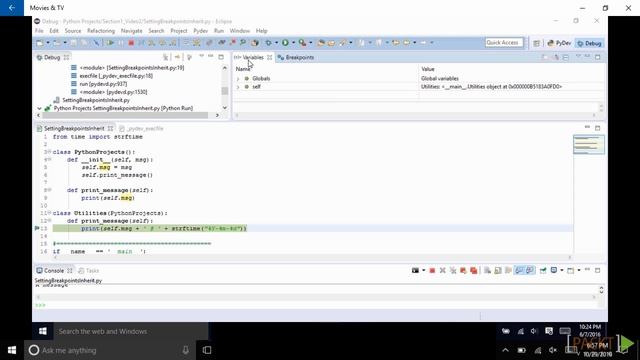Click the Step Over toolbar icon
640x360 pixels.
tap(162, 42)
